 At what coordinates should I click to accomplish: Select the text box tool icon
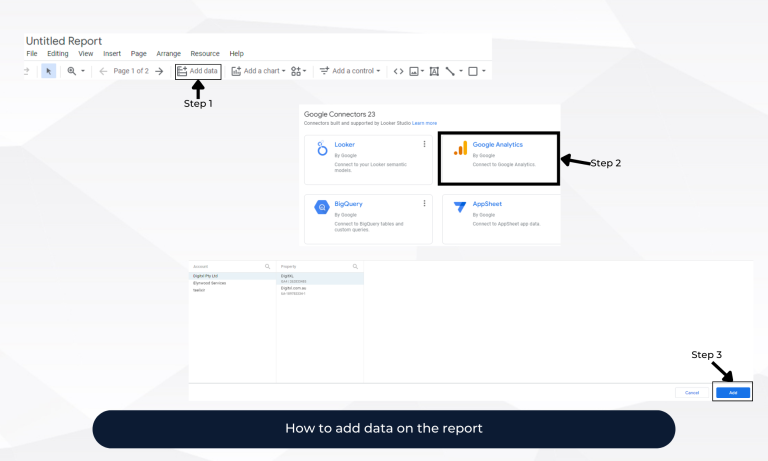click(433, 71)
